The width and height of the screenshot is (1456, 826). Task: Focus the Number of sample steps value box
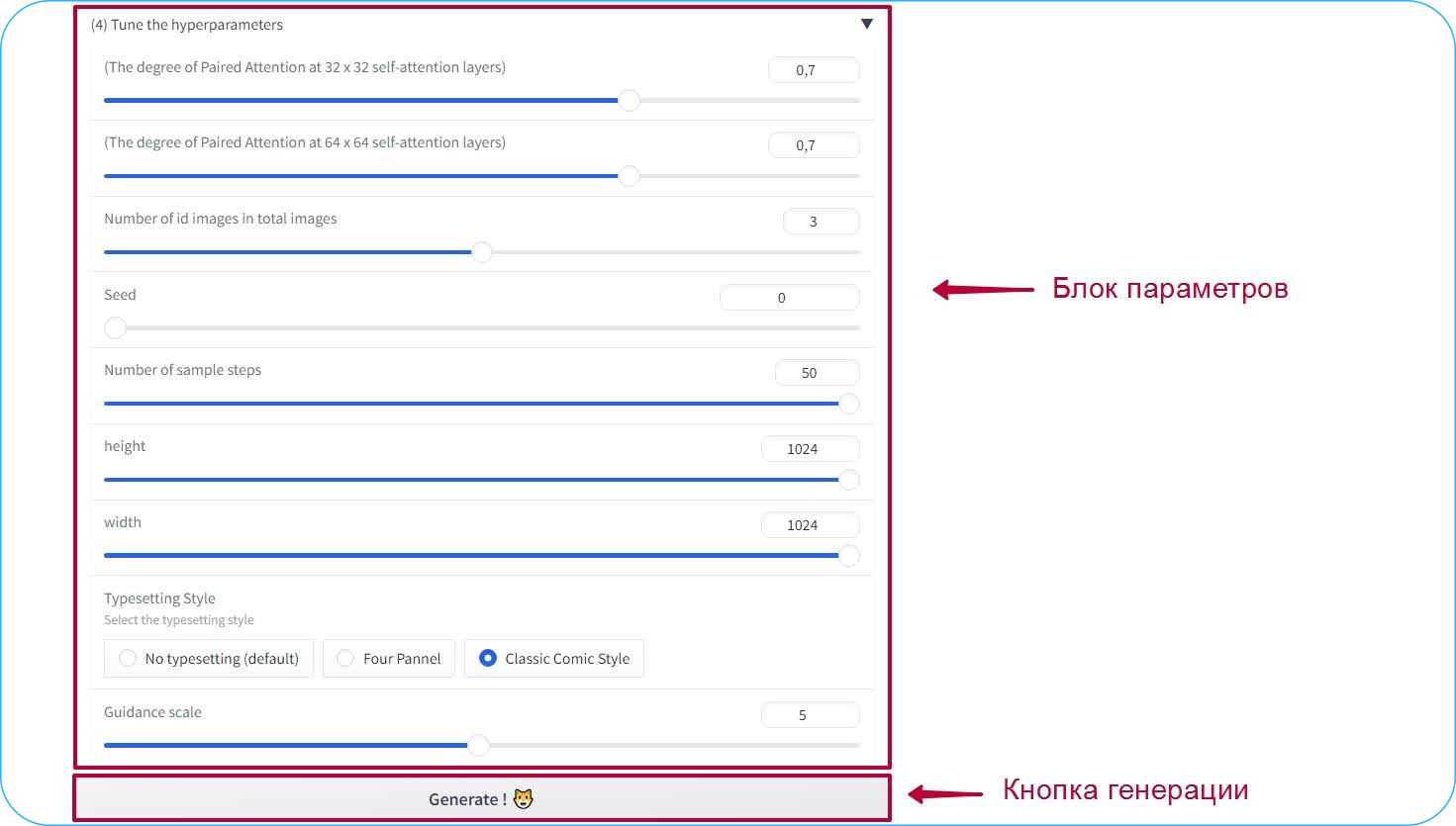pyautogui.click(x=817, y=373)
